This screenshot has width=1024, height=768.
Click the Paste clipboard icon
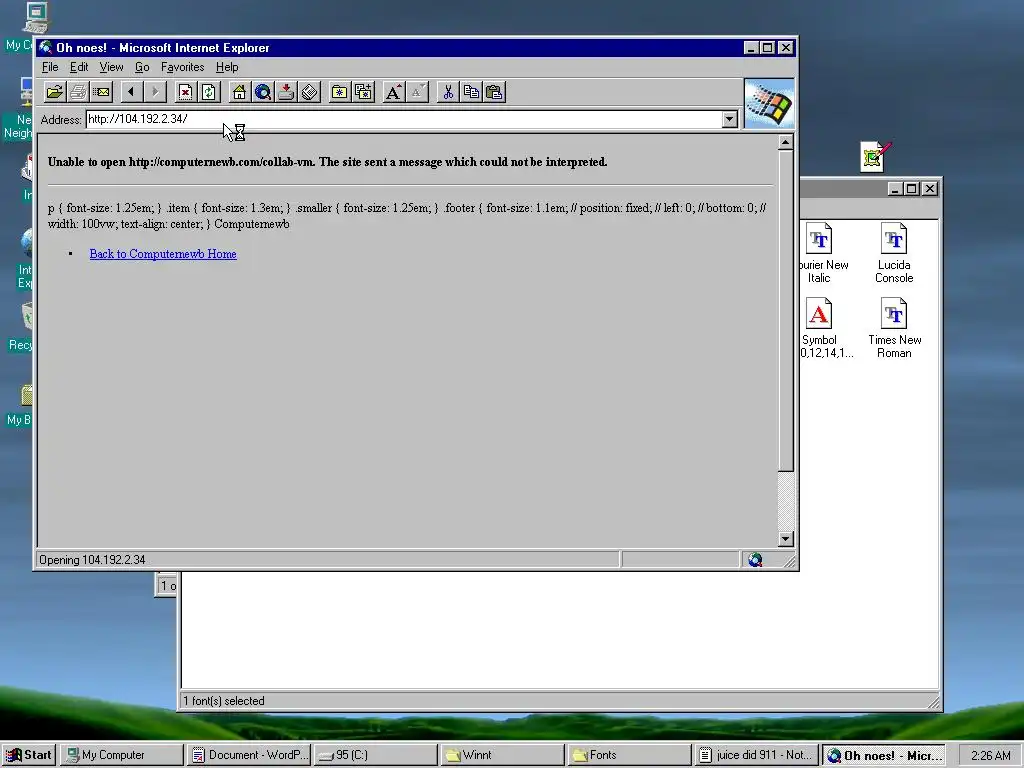pos(494,92)
